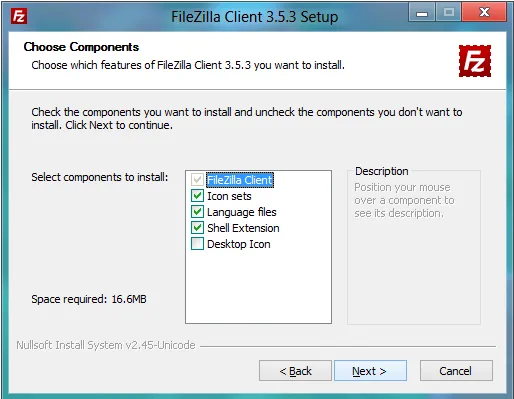
Task: Select the Language files list item
Action: [242, 212]
